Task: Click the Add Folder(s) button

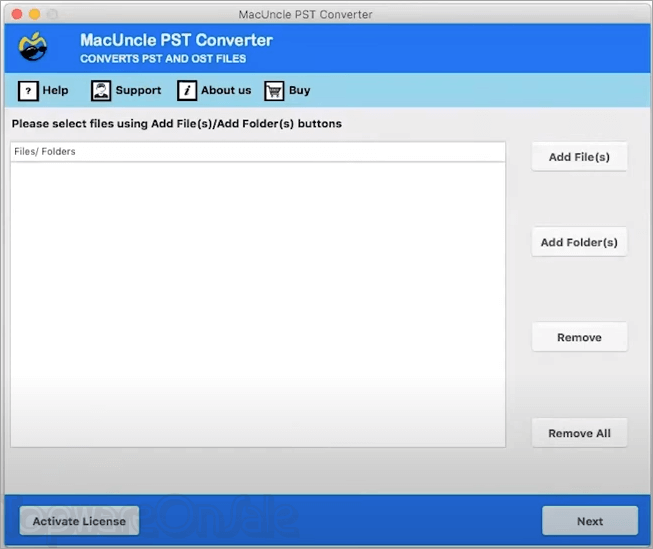Action: [x=579, y=242]
